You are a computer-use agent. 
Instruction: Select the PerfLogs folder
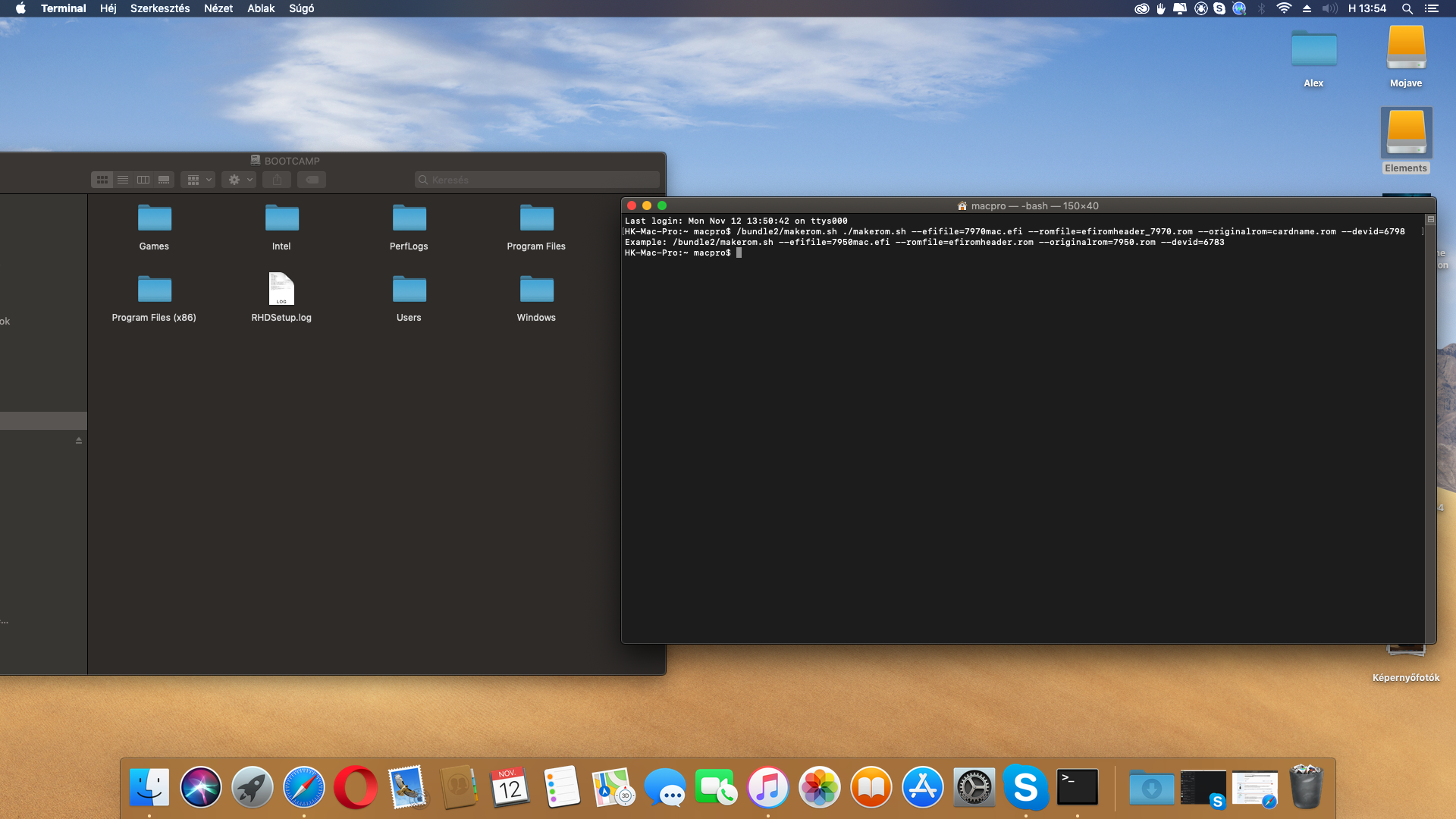(x=409, y=219)
